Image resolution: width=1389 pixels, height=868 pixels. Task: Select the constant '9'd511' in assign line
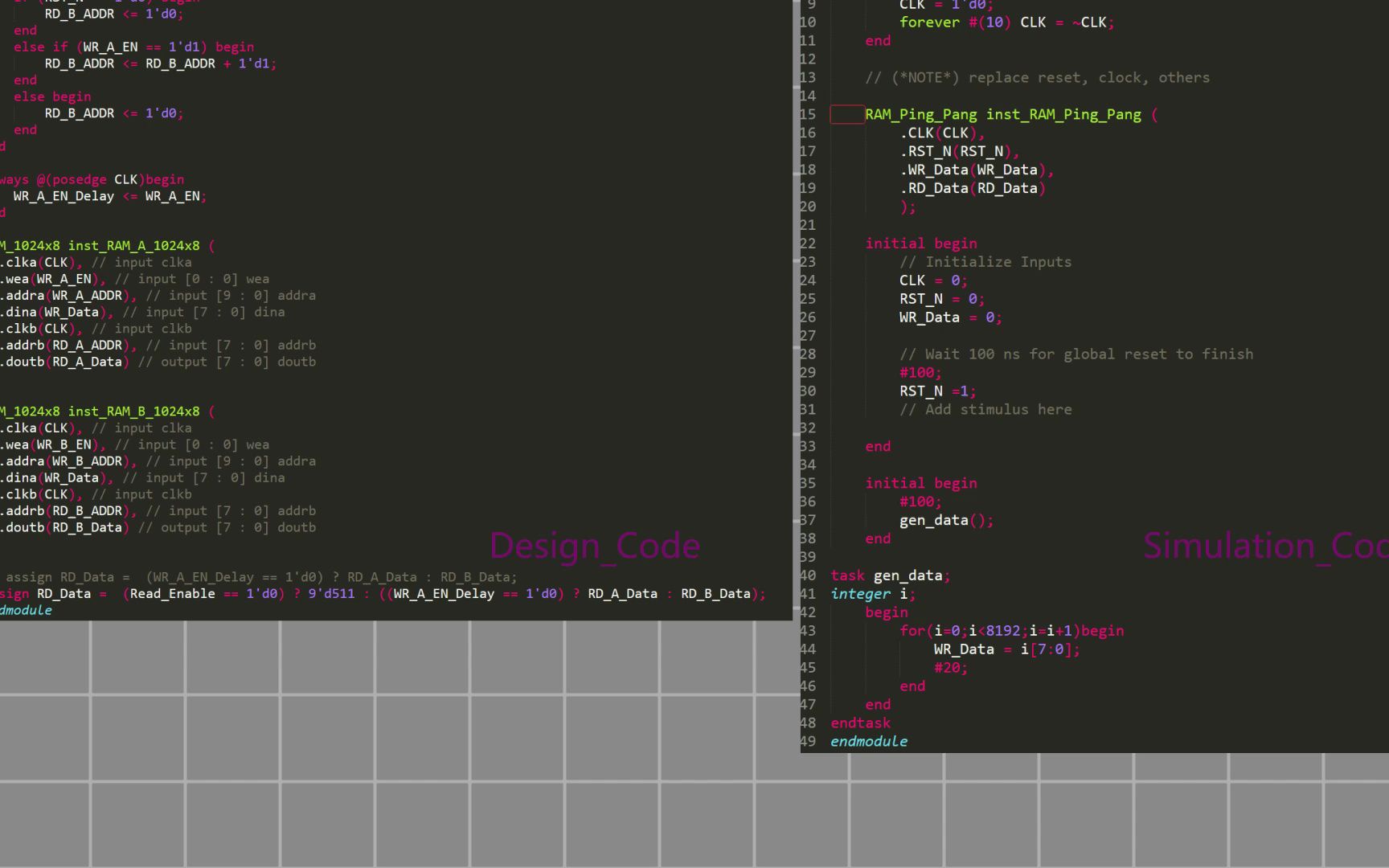(331, 594)
